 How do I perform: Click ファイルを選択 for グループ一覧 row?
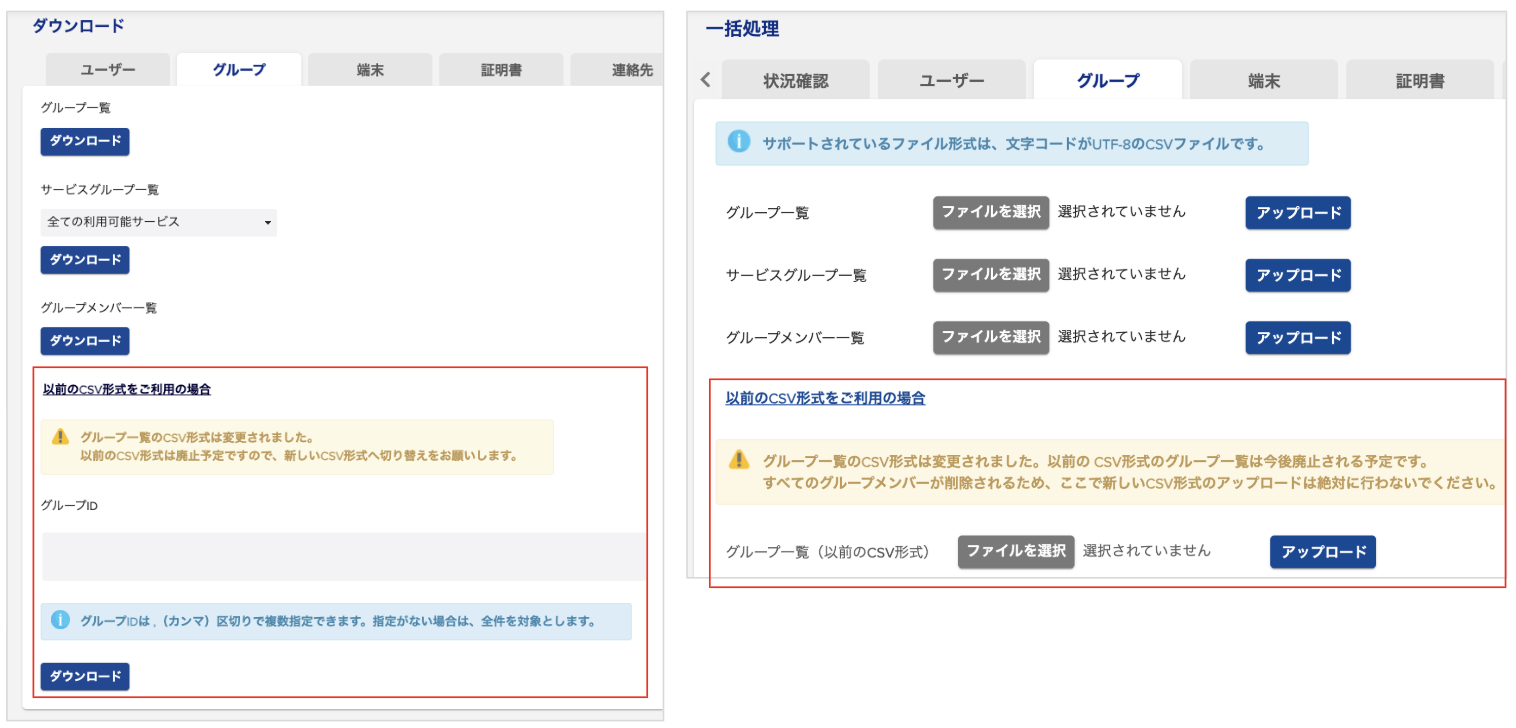pyautogui.click(x=991, y=212)
